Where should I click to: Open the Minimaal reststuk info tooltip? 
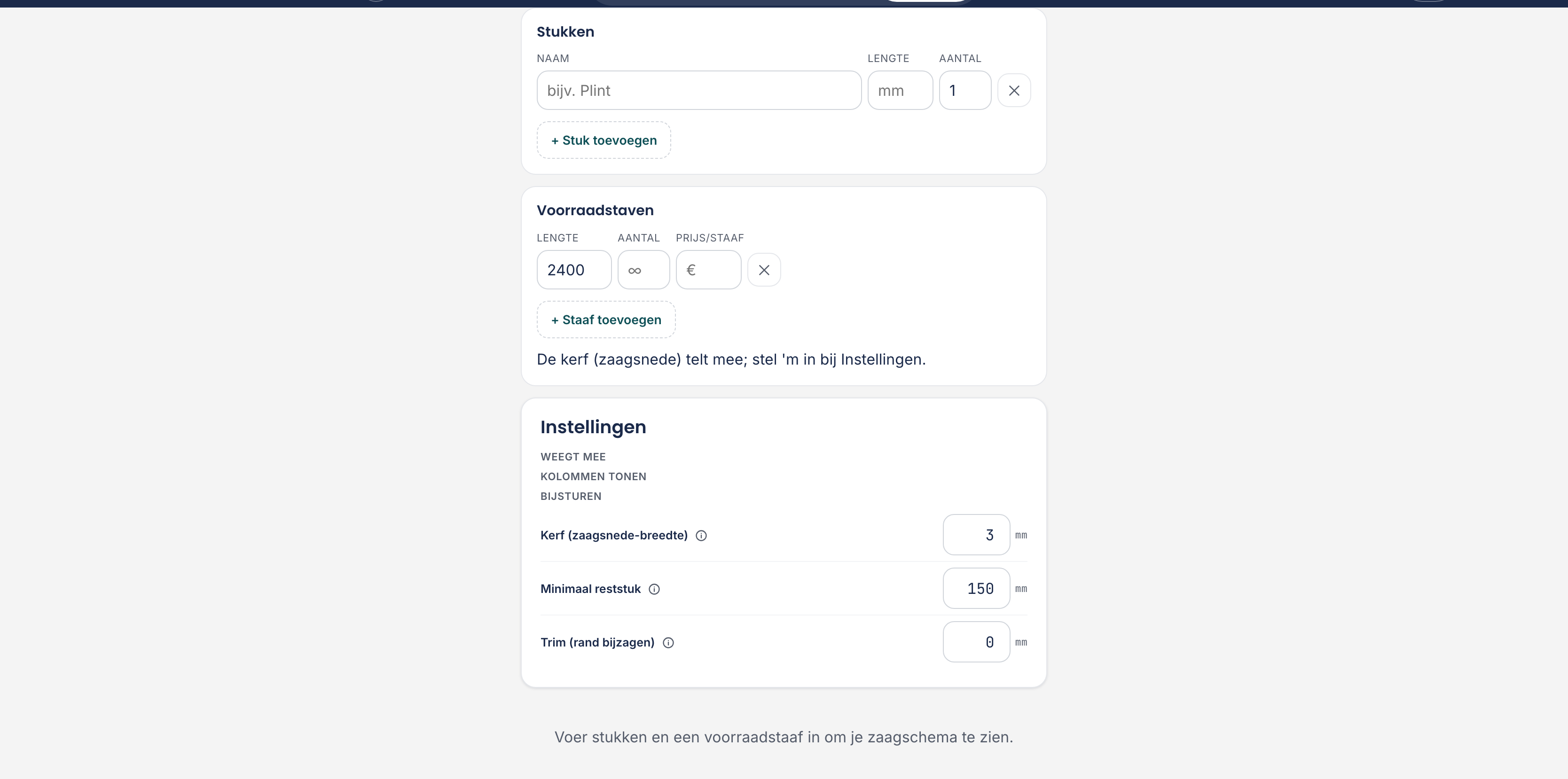[x=654, y=589]
